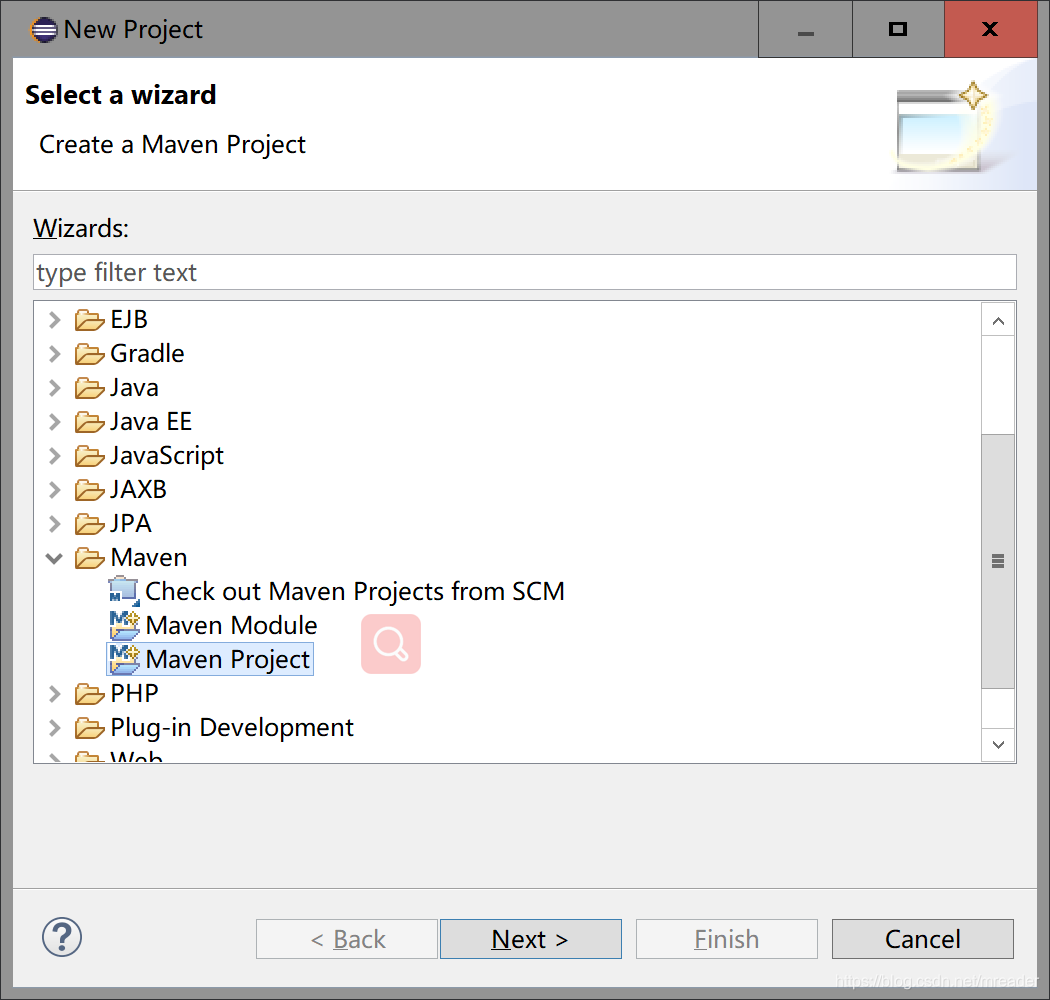Click the JPA folder icon
Screen dimensions: 1050x1000
pos(89,524)
